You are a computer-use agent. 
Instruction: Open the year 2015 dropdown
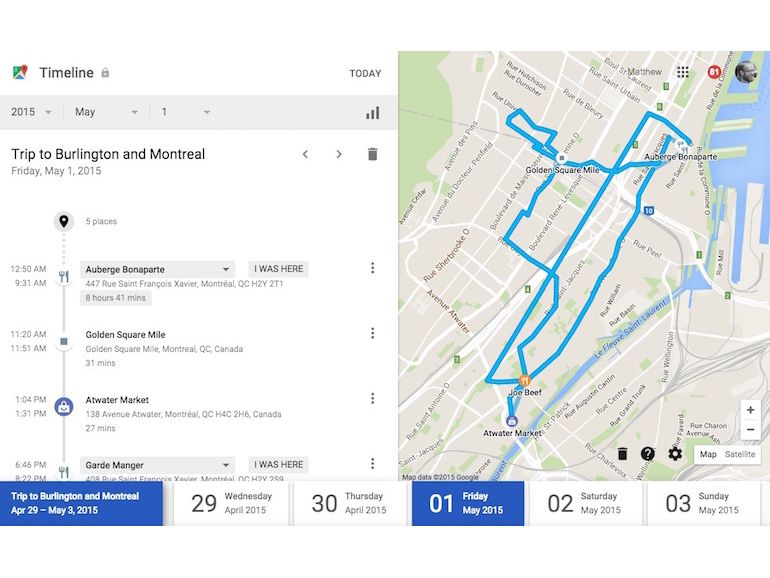pos(32,112)
